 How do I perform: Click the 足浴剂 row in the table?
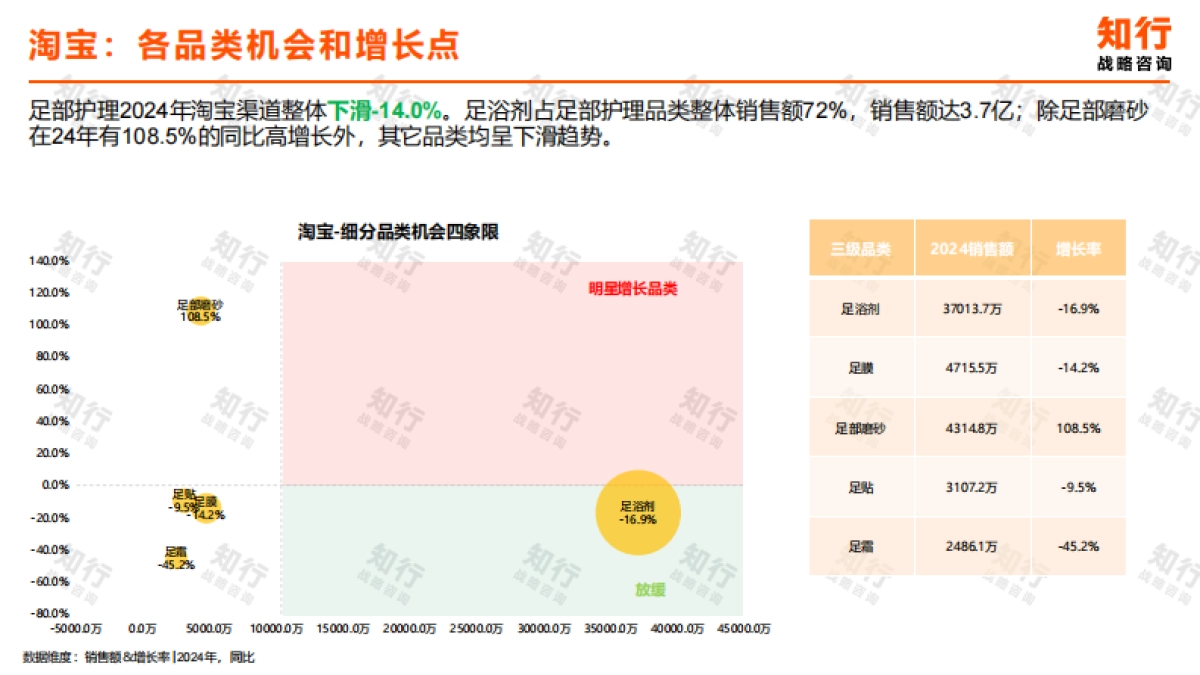click(863, 308)
